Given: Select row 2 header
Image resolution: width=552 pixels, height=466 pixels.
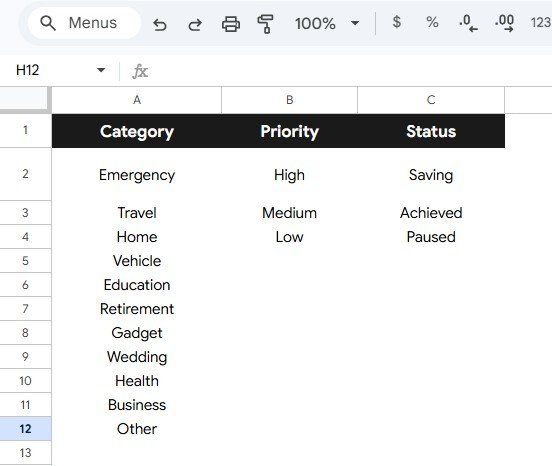Looking at the screenshot, I should click(x=25, y=174).
